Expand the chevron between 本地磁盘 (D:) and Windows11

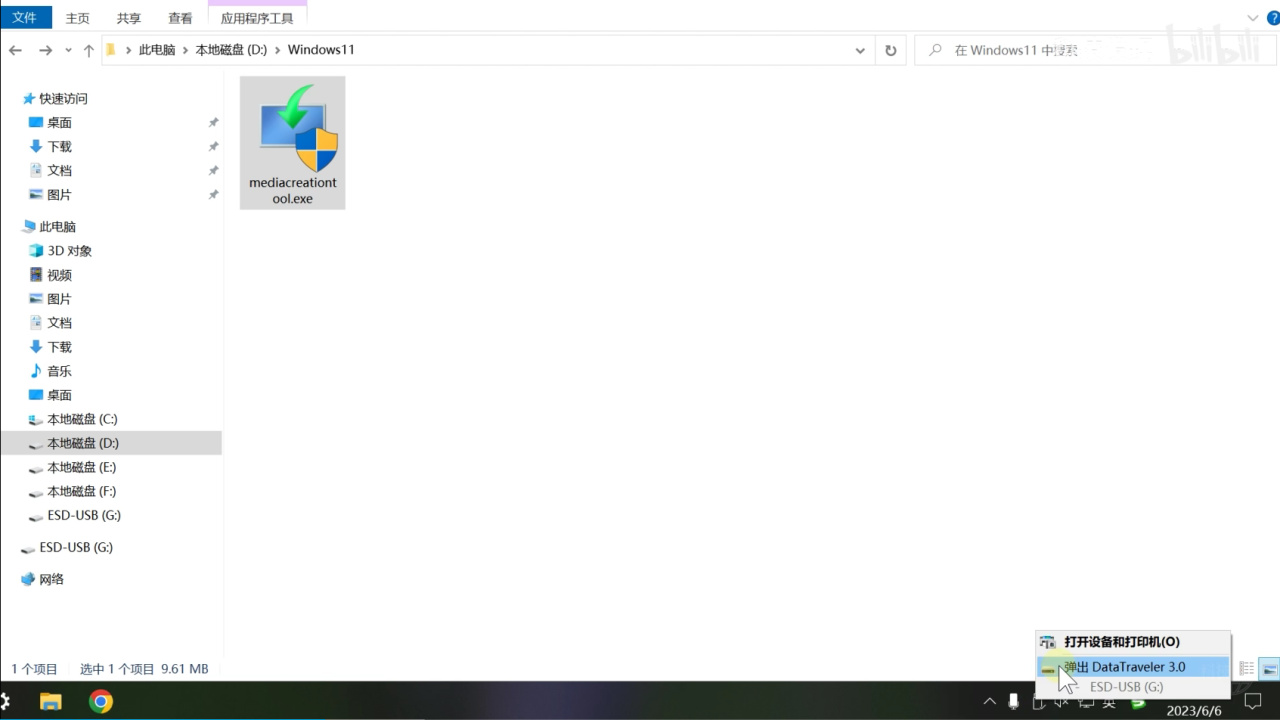(277, 50)
